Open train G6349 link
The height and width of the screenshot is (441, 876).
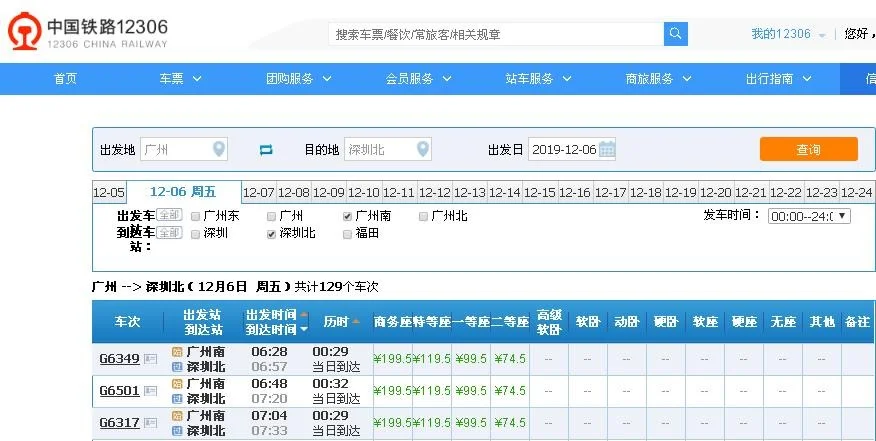coord(120,359)
